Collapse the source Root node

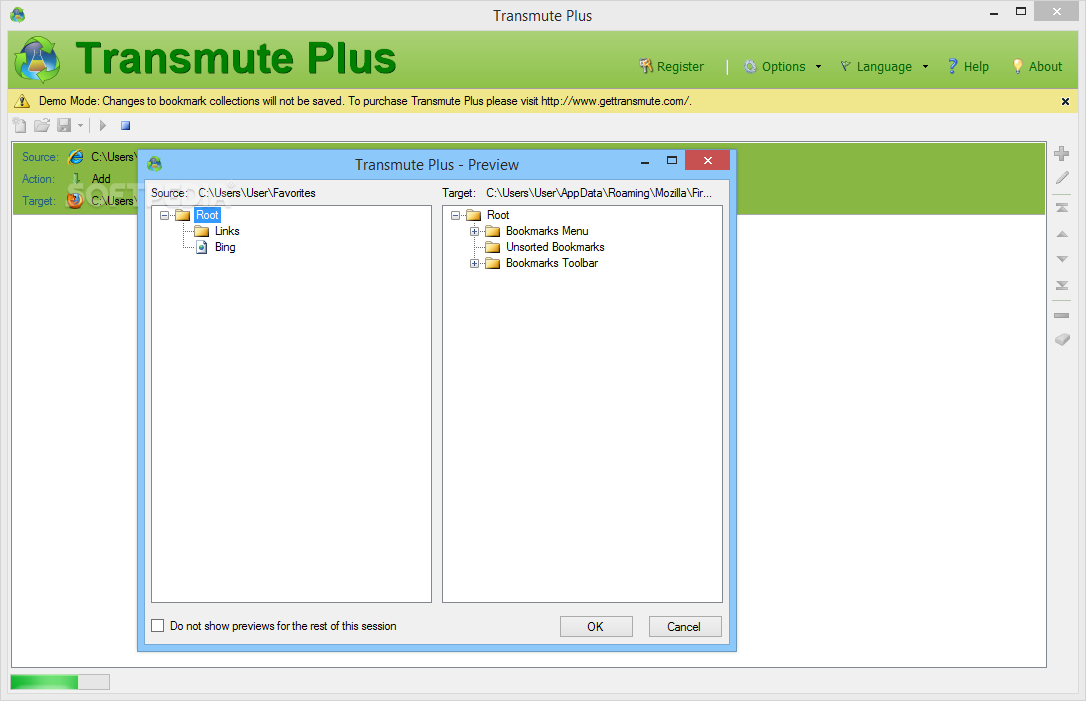point(164,215)
